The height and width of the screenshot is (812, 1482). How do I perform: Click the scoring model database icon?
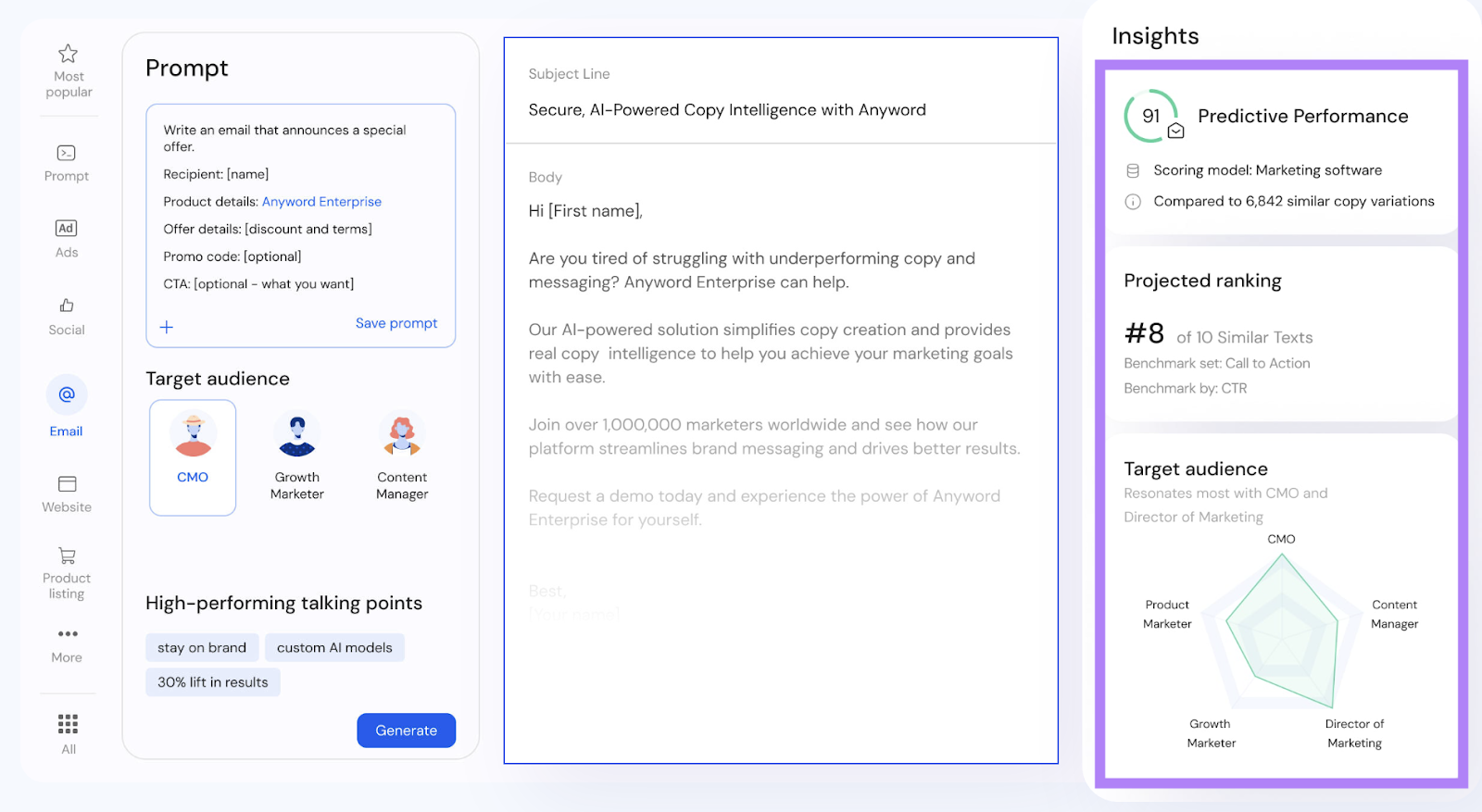1132,170
